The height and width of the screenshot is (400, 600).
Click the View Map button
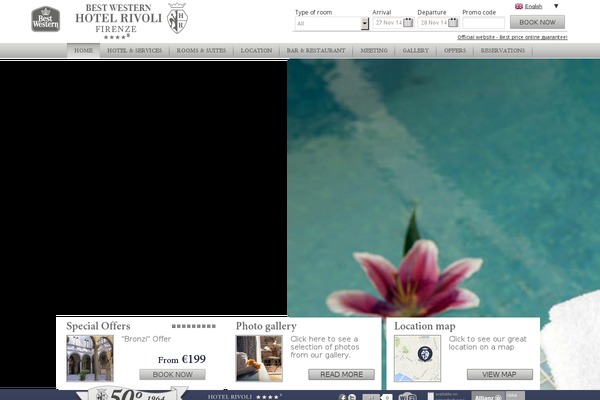[499, 374]
